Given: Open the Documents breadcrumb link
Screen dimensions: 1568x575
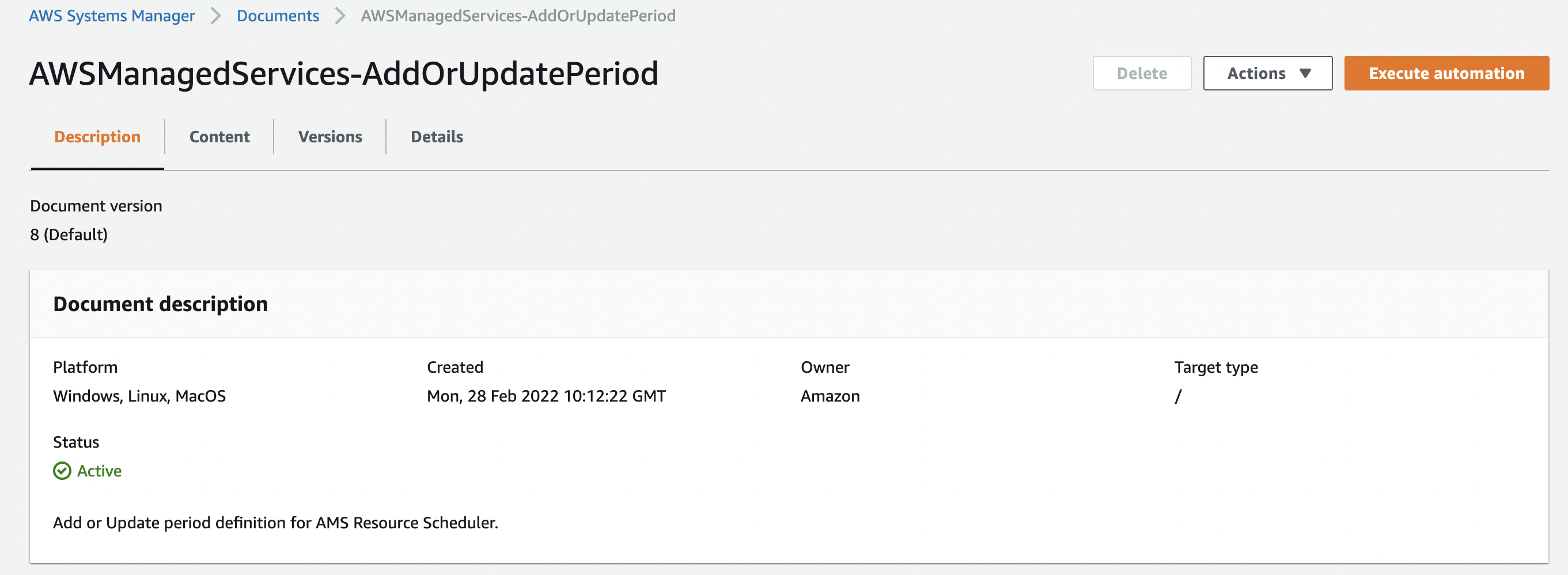Looking at the screenshot, I should tap(278, 16).
